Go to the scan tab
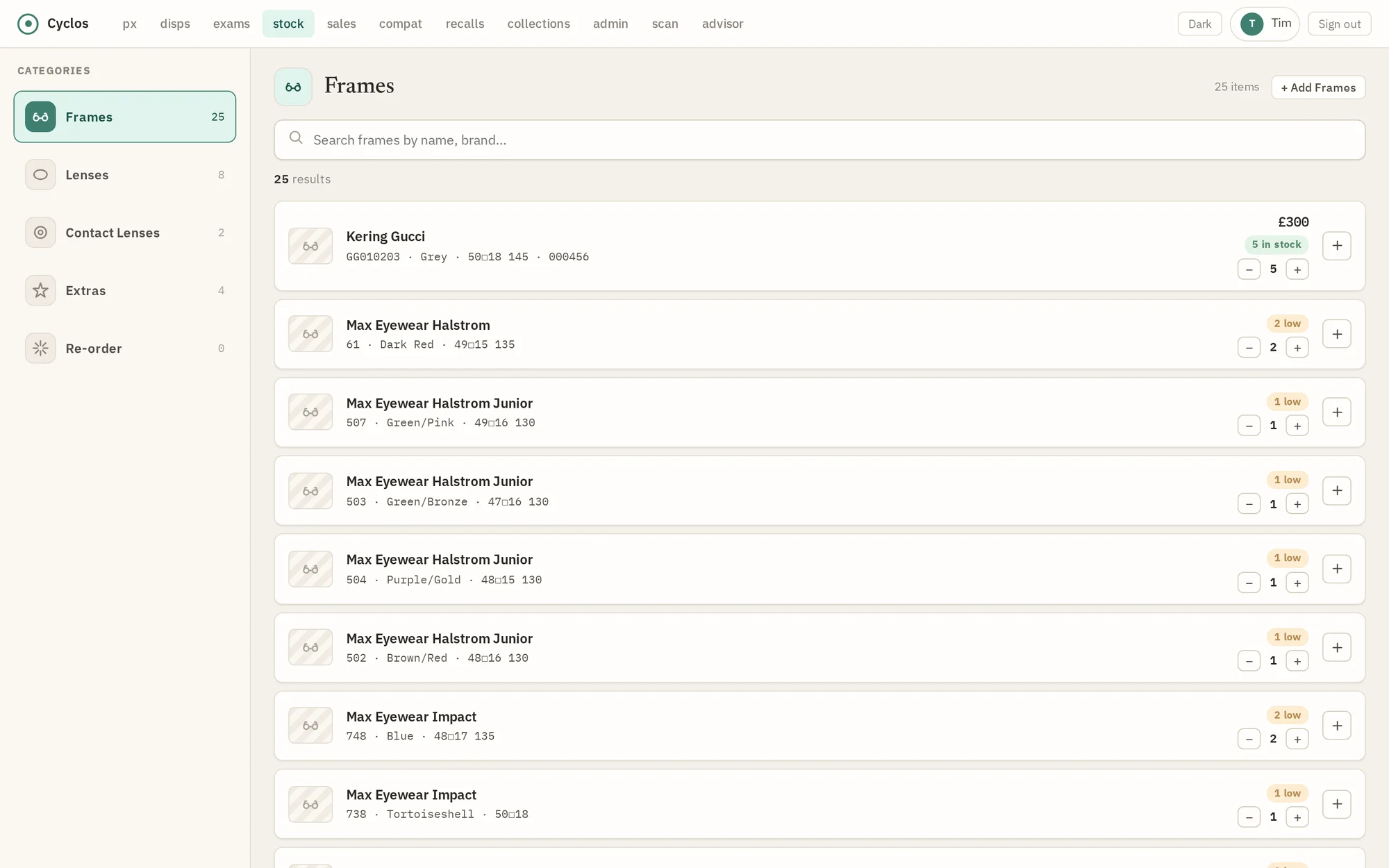 665,24
